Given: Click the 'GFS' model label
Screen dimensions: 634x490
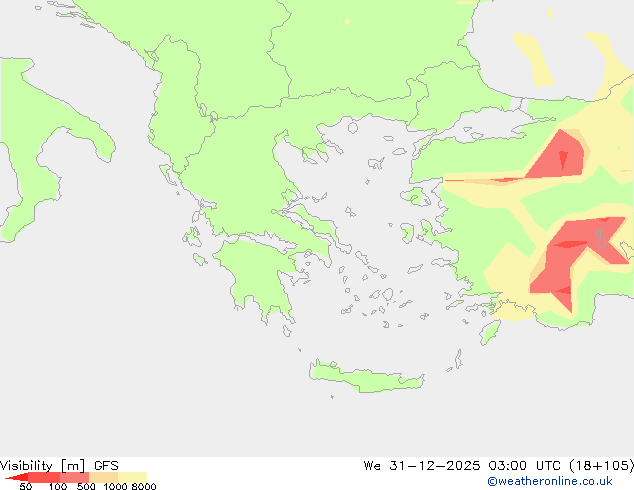Looking at the screenshot, I should point(106,466).
